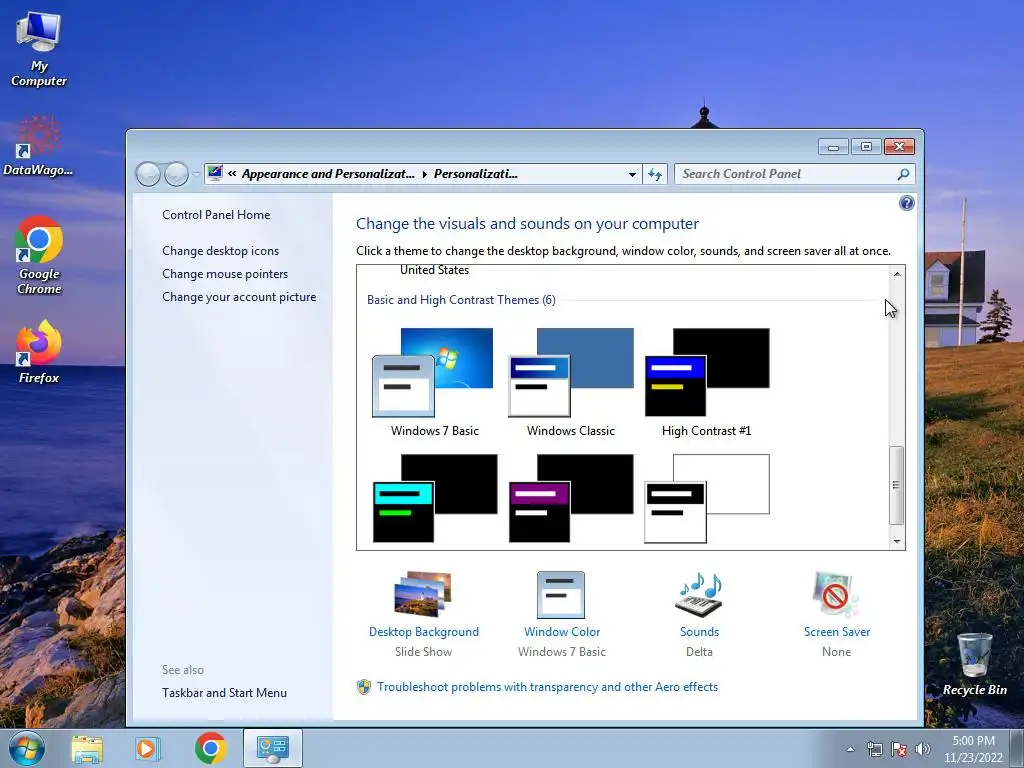Click the Sounds link
The height and width of the screenshot is (768, 1024).
pyautogui.click(x=699, y=632)
